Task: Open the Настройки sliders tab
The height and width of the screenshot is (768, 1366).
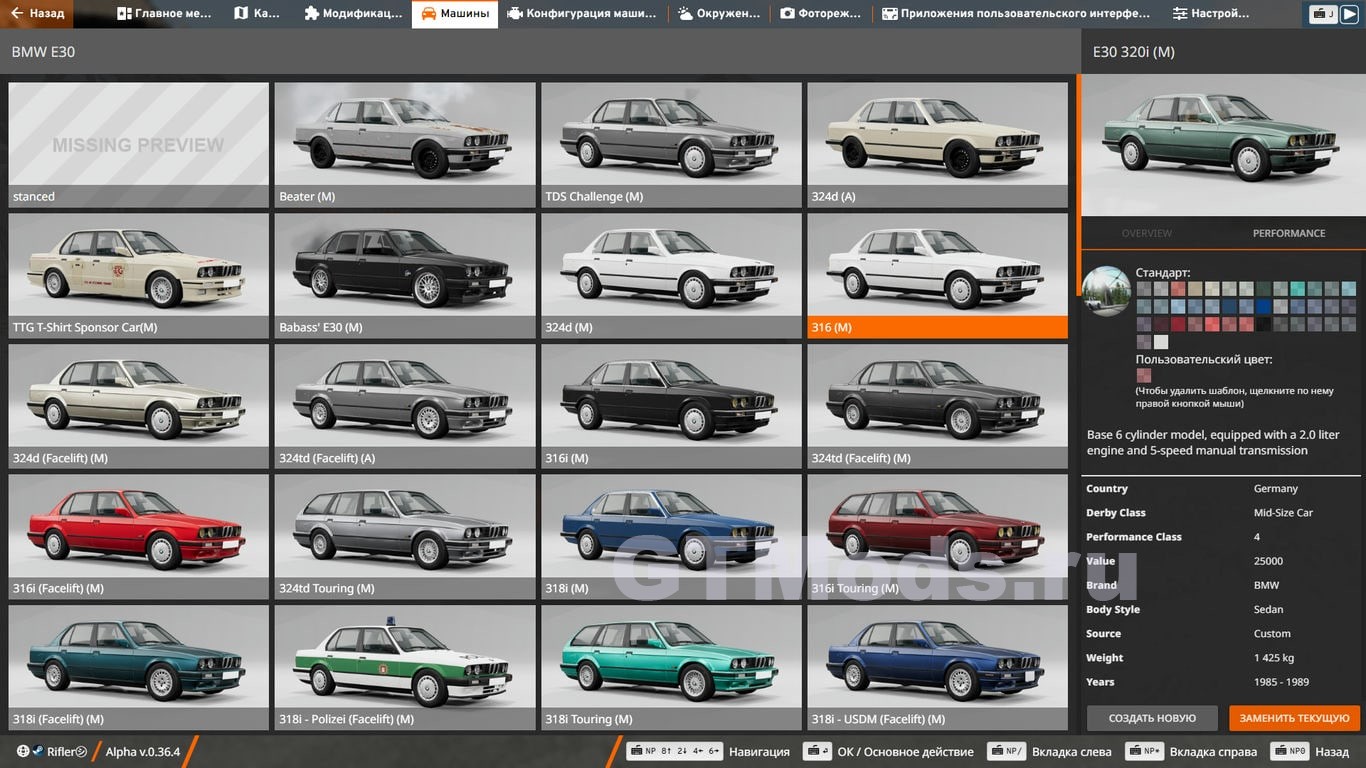Action: coord(1211,14)
